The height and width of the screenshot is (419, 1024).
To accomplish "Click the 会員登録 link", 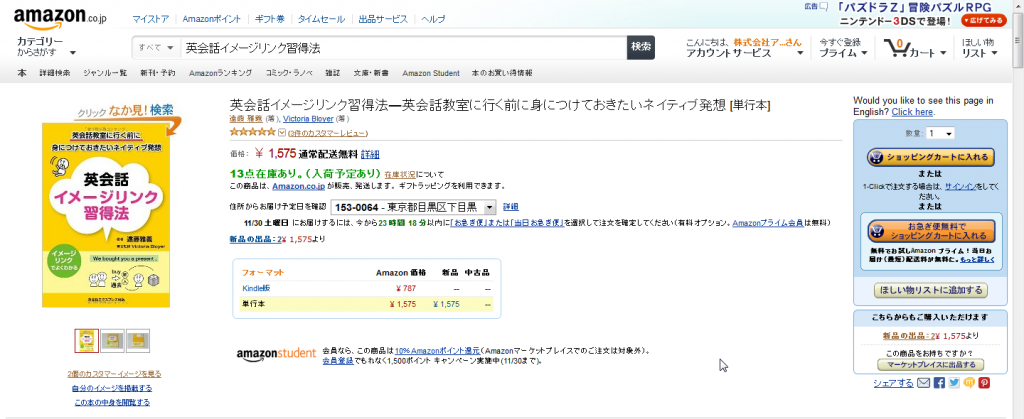I will [x=338, y=360].
